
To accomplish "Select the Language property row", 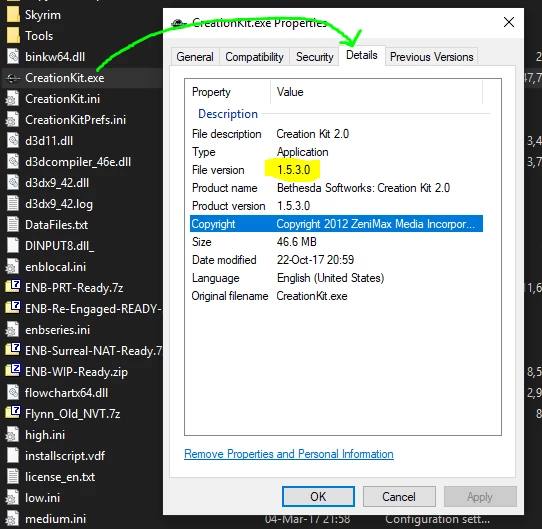I will click(336, 278).
